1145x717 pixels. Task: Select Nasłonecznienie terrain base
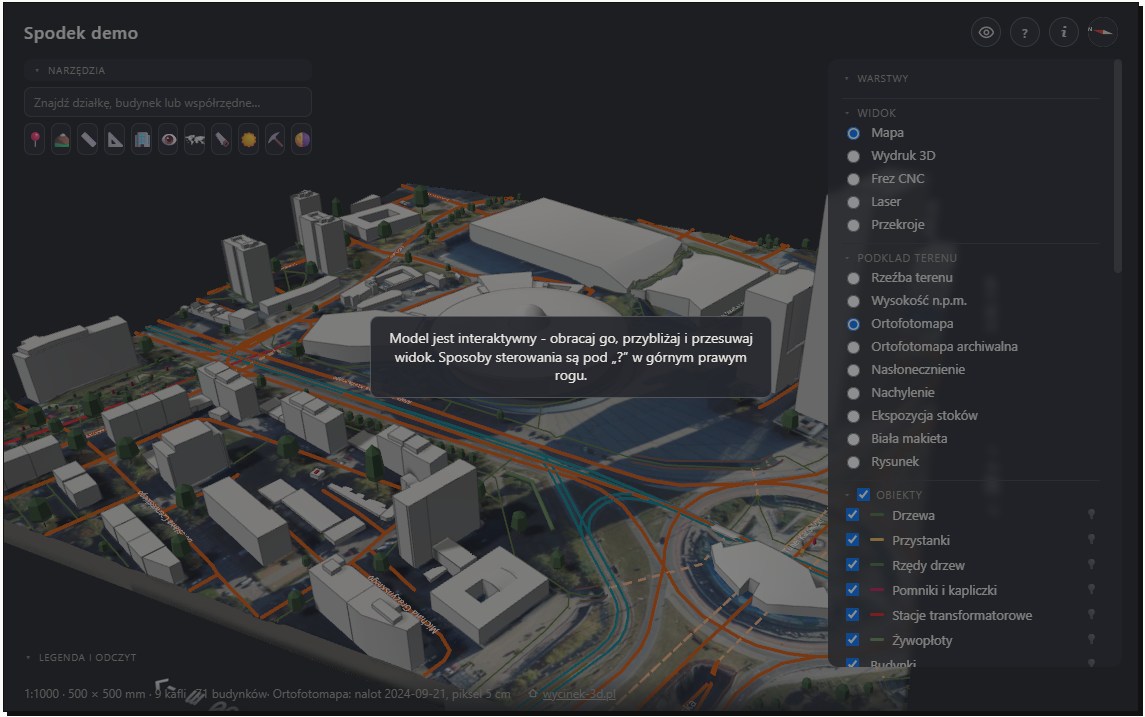coord(853,369)
